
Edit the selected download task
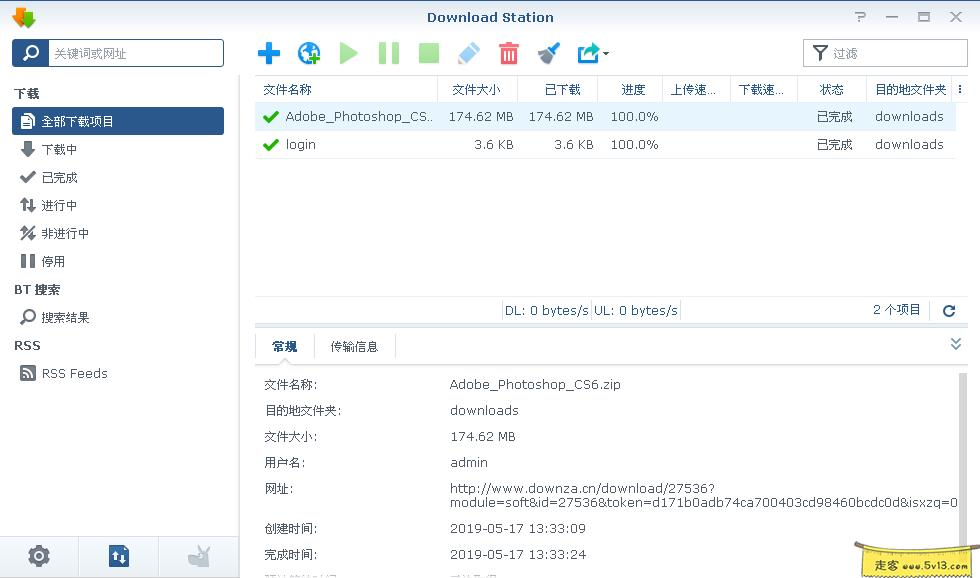[469, 53]
